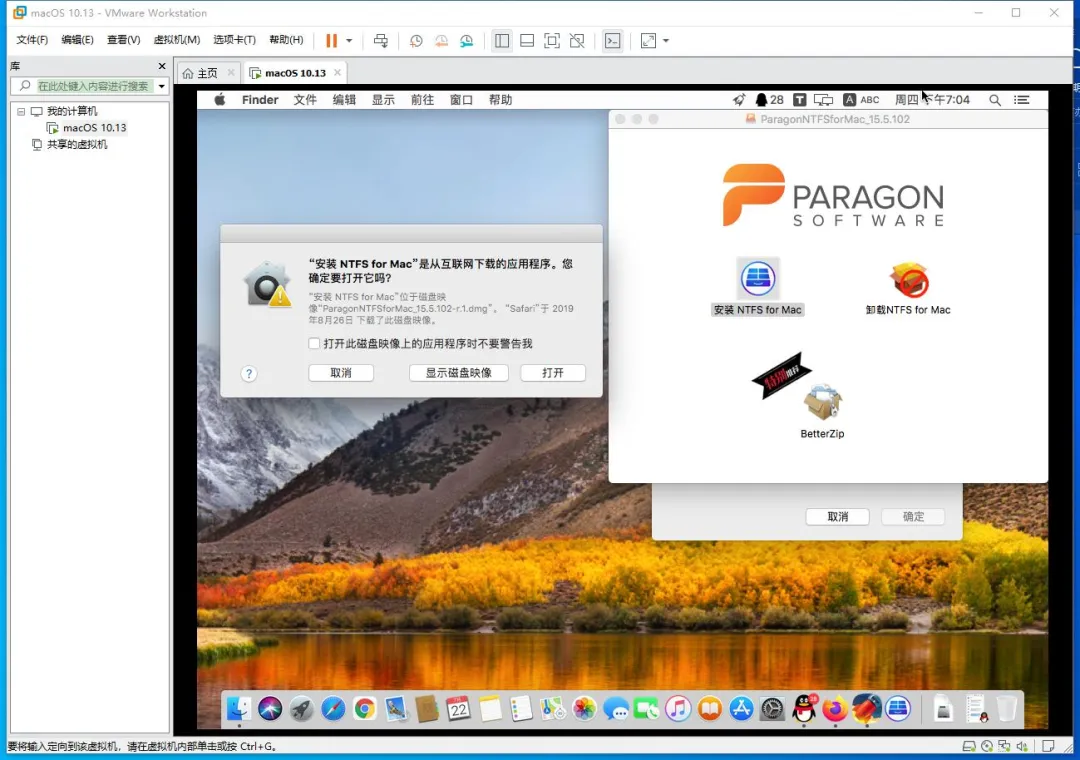Revert the VM to its snapshot
Image resolution: width=1080 pixels, height=760 pixels.
coord(442,41)
